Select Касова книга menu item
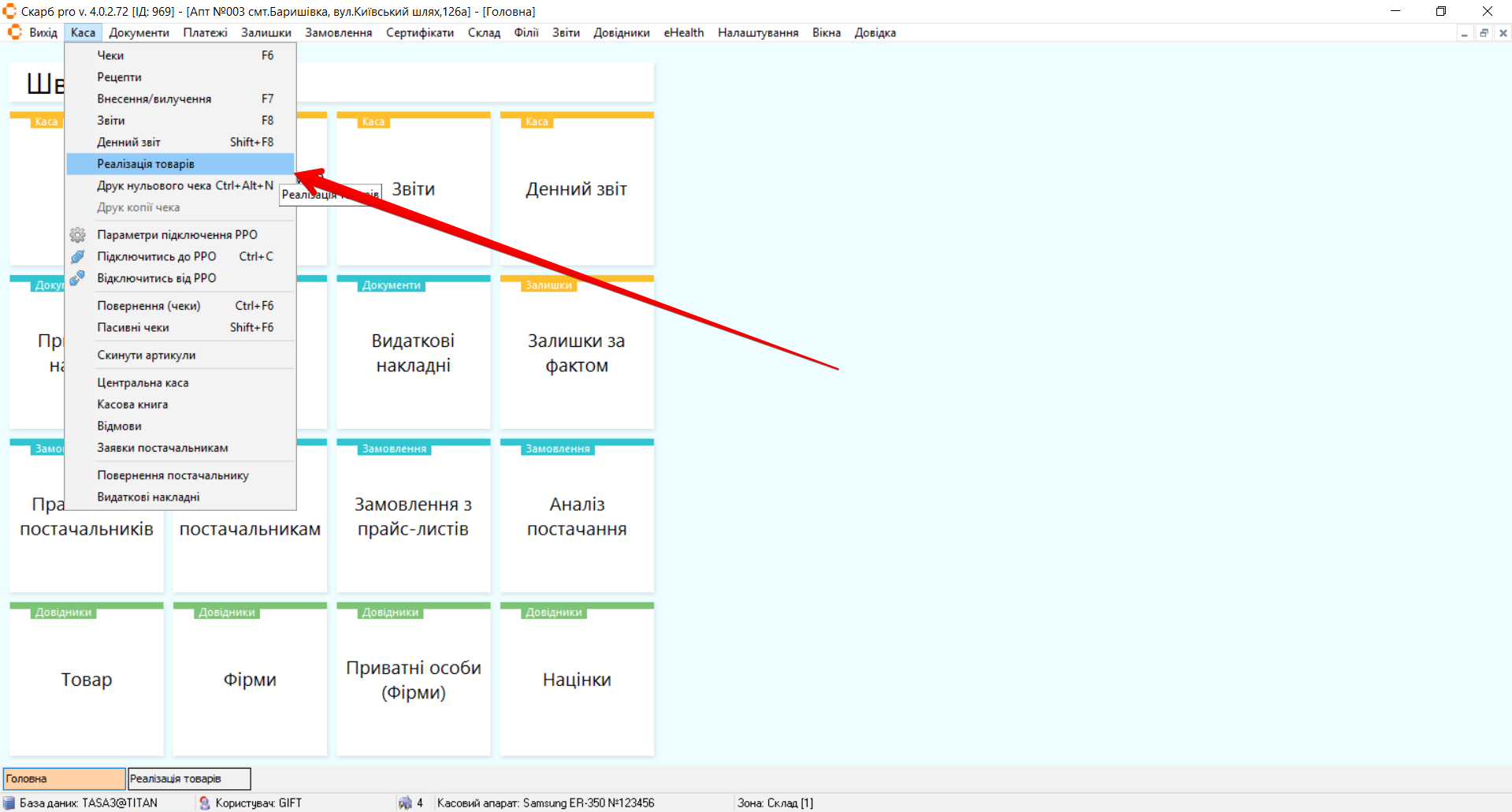 click(132, 404)
